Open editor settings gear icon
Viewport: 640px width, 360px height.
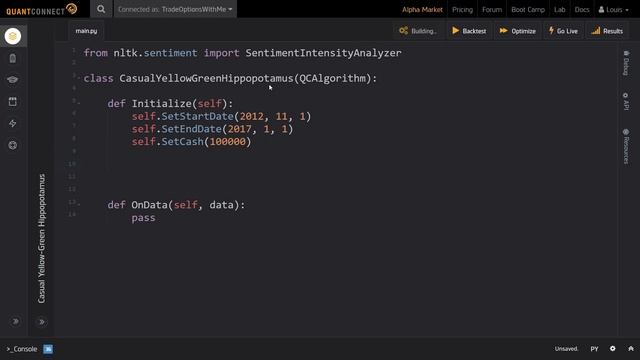[613, 349]
